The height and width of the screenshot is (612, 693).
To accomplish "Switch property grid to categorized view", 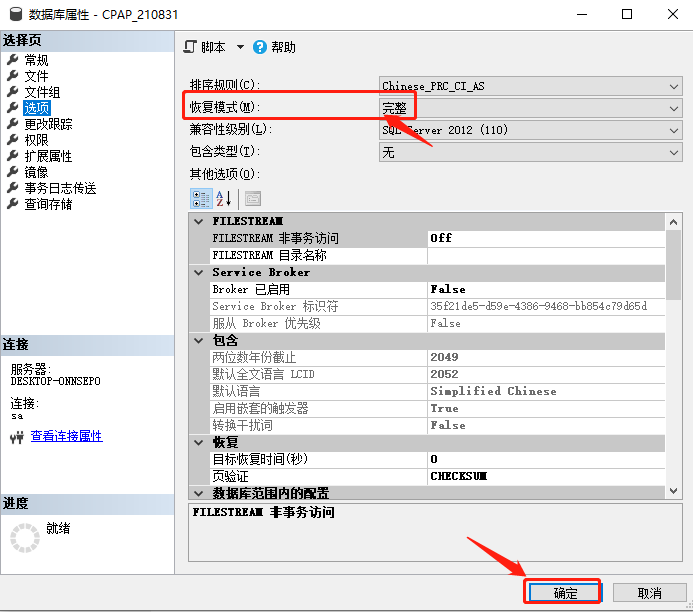I will (200, 198).
